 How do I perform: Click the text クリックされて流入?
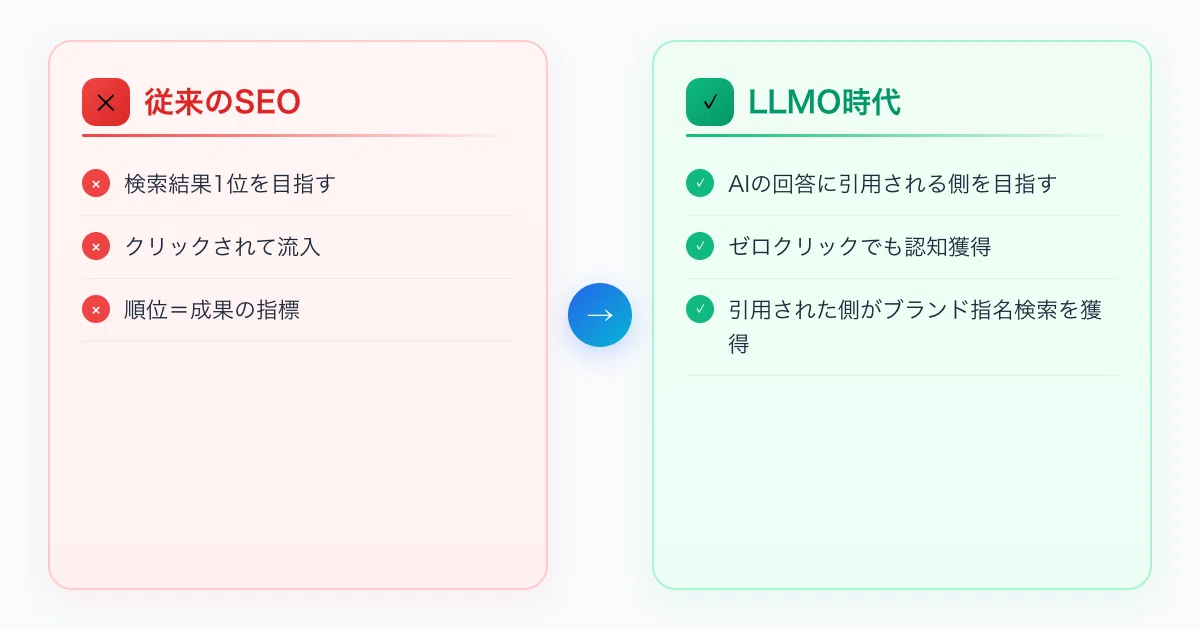(222, 247)
